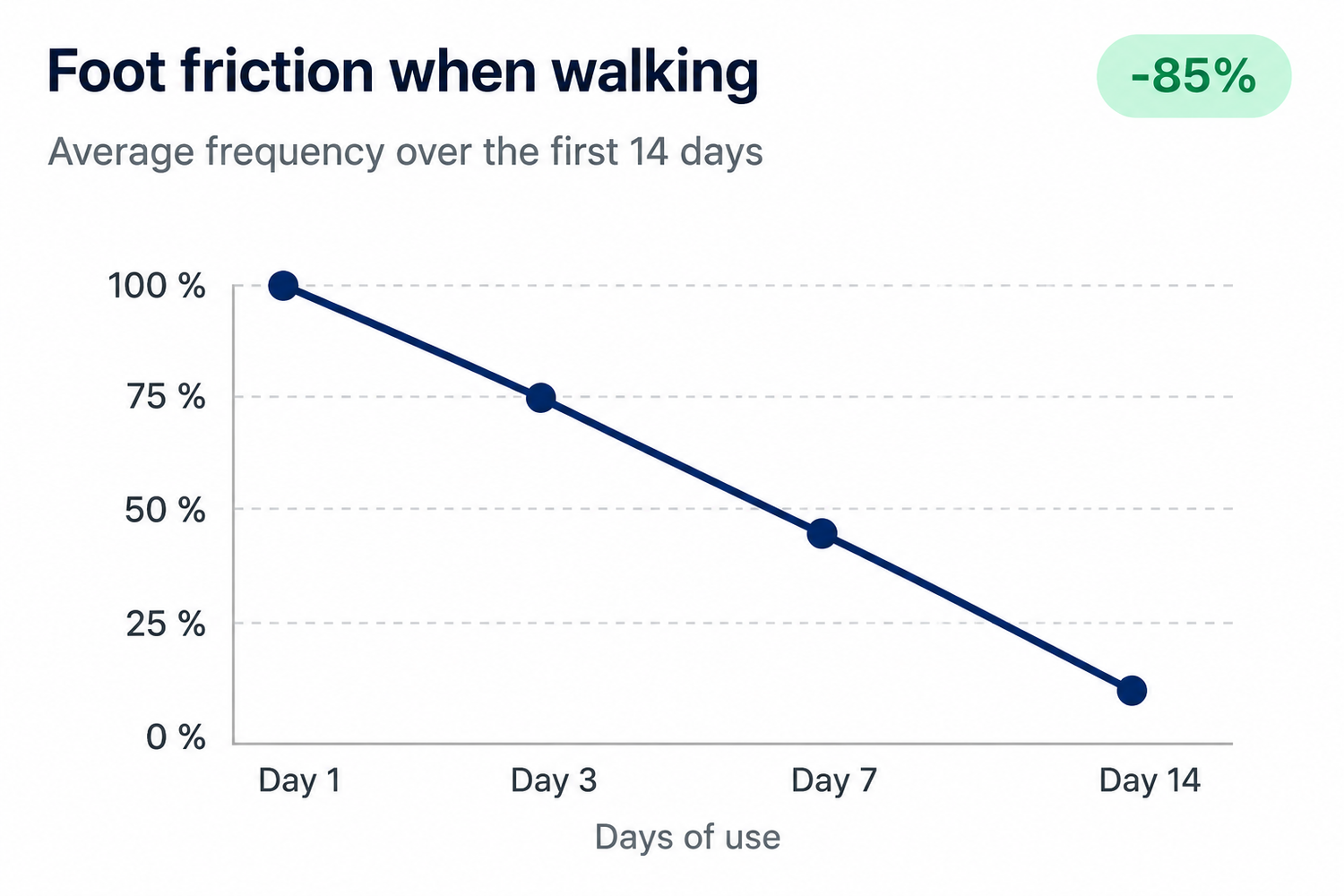The height and width of the screenshot is (896, 1344).
Task: Click the 50 % y-axis label
Action: tap(166, 511)
